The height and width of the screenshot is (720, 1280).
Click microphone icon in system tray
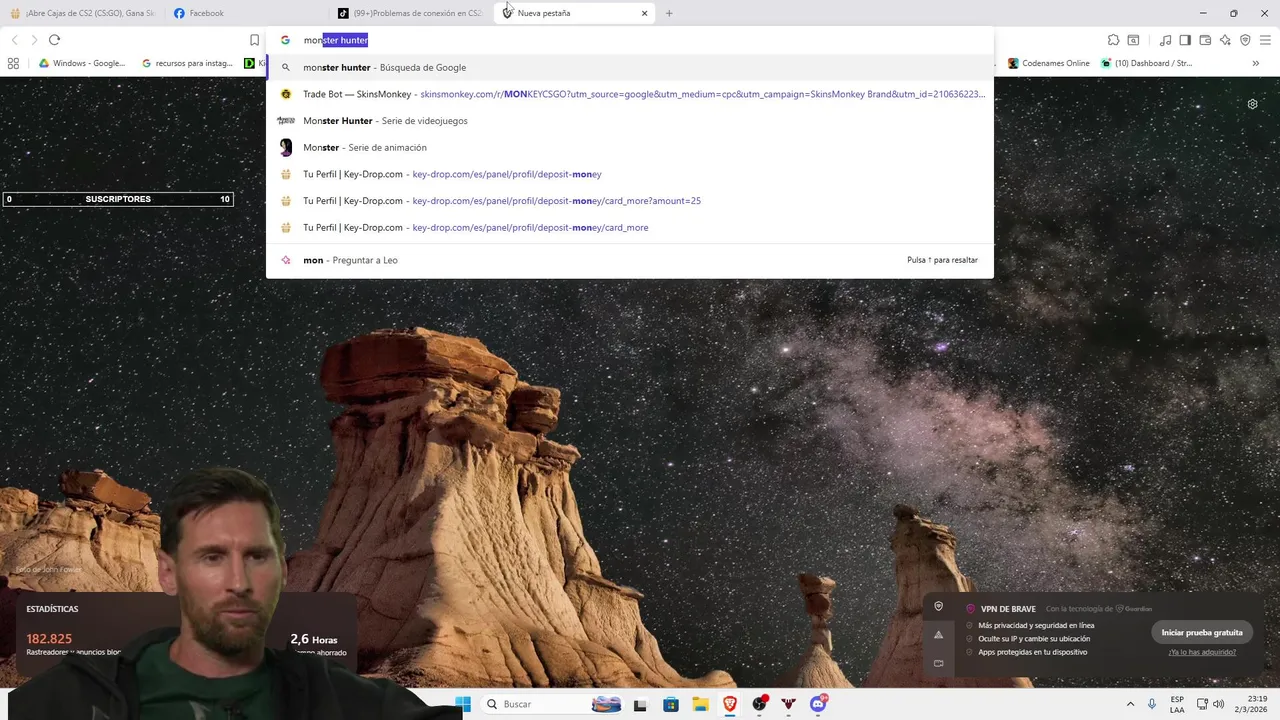[x=1152, y=704]
